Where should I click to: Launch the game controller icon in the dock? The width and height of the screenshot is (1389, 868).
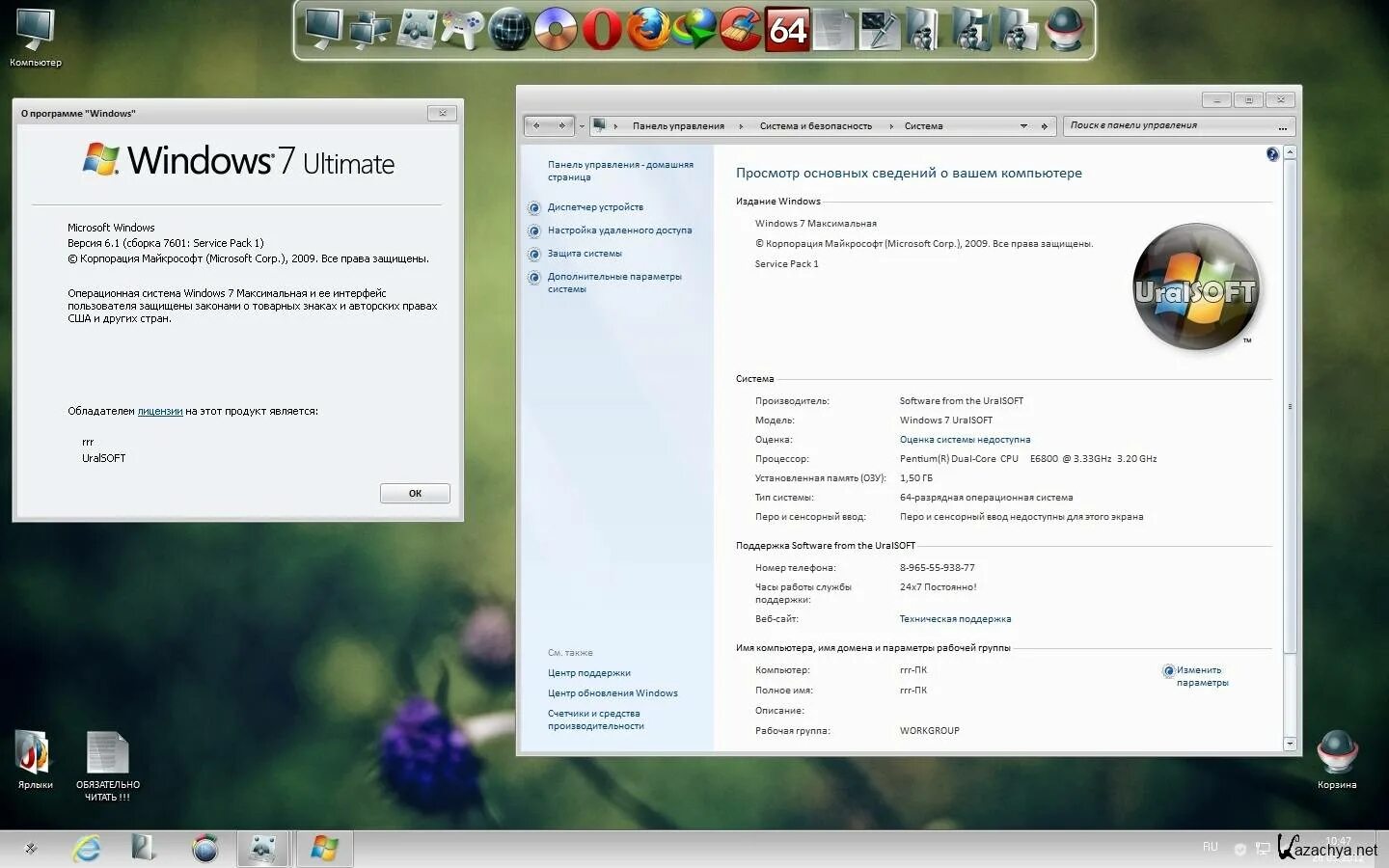click(463, 29)
